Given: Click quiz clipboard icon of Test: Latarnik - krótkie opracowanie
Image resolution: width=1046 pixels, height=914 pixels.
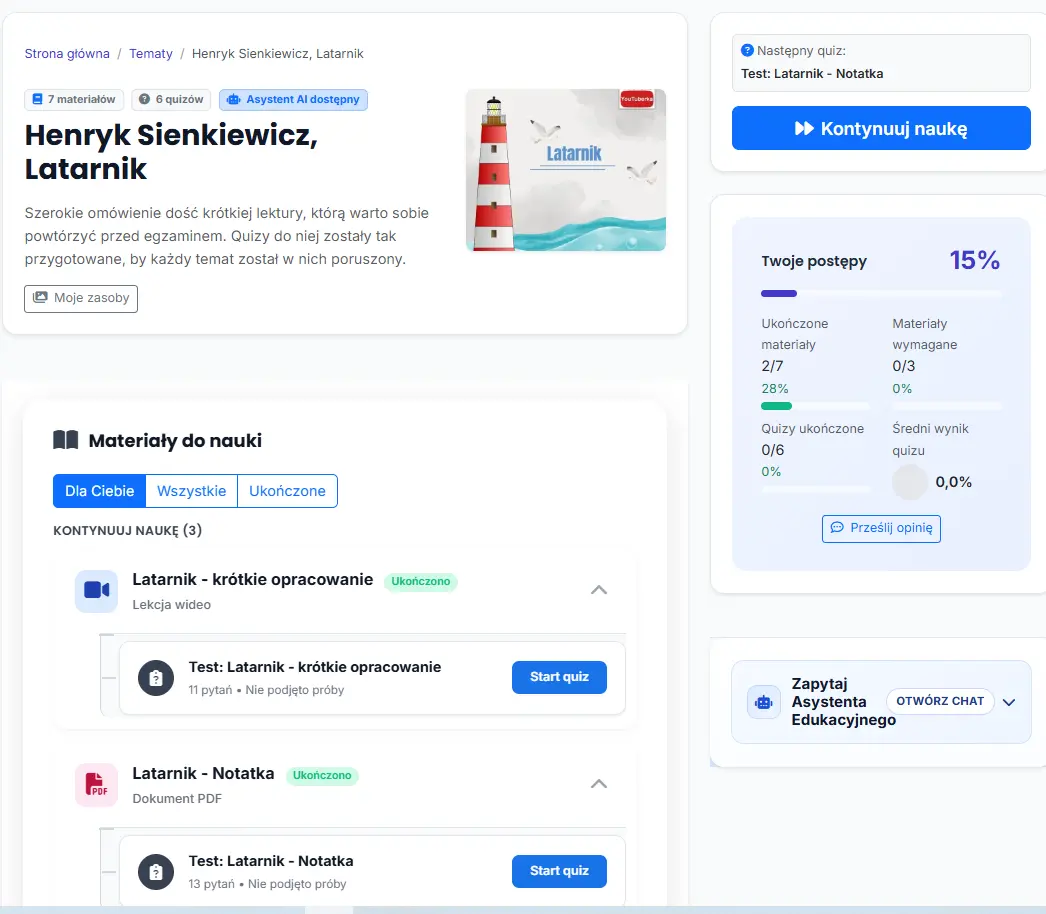Looking at the screenshot, I should (155, 678).
